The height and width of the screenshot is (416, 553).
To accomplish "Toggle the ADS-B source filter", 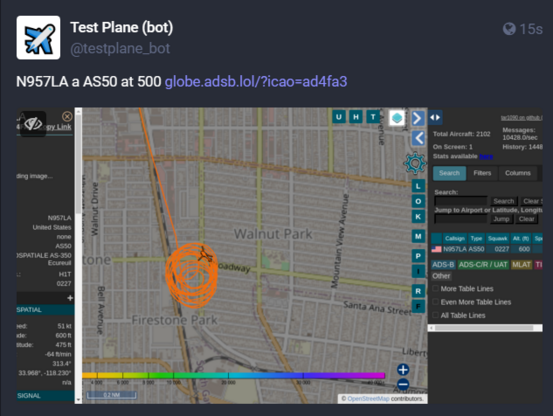I will (x=443, y=265).
